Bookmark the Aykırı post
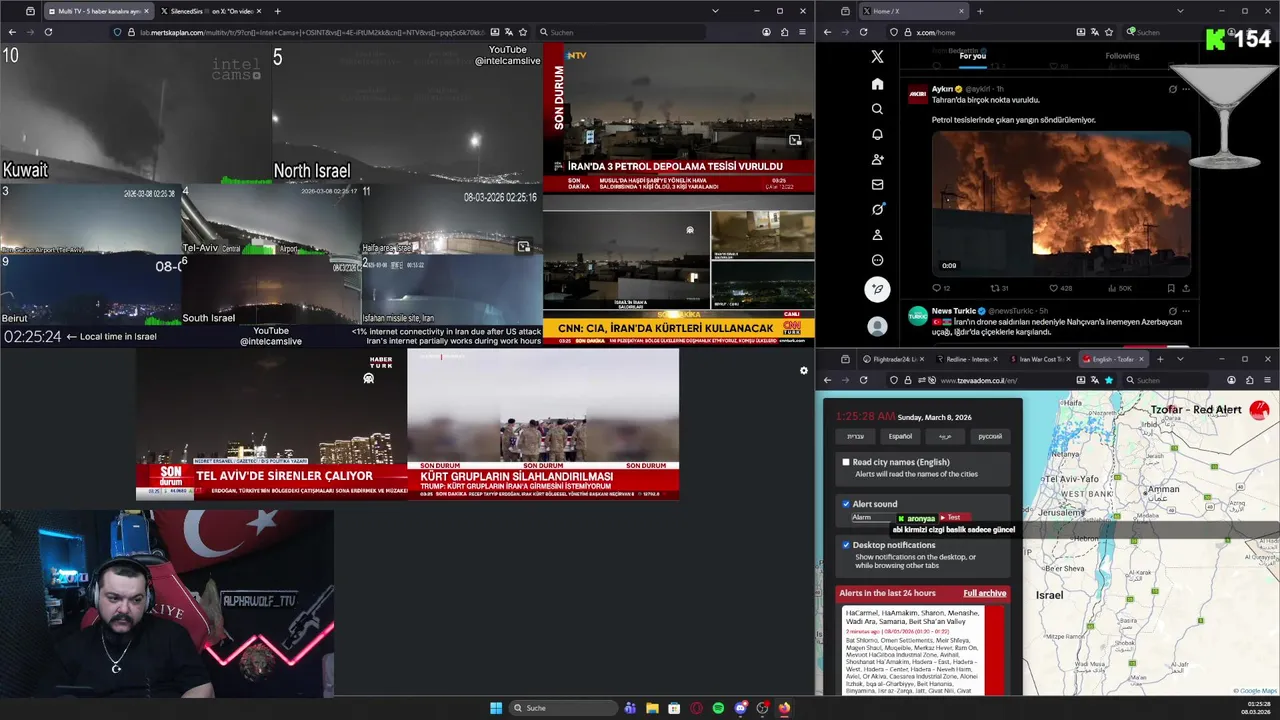 (1171, 288)
